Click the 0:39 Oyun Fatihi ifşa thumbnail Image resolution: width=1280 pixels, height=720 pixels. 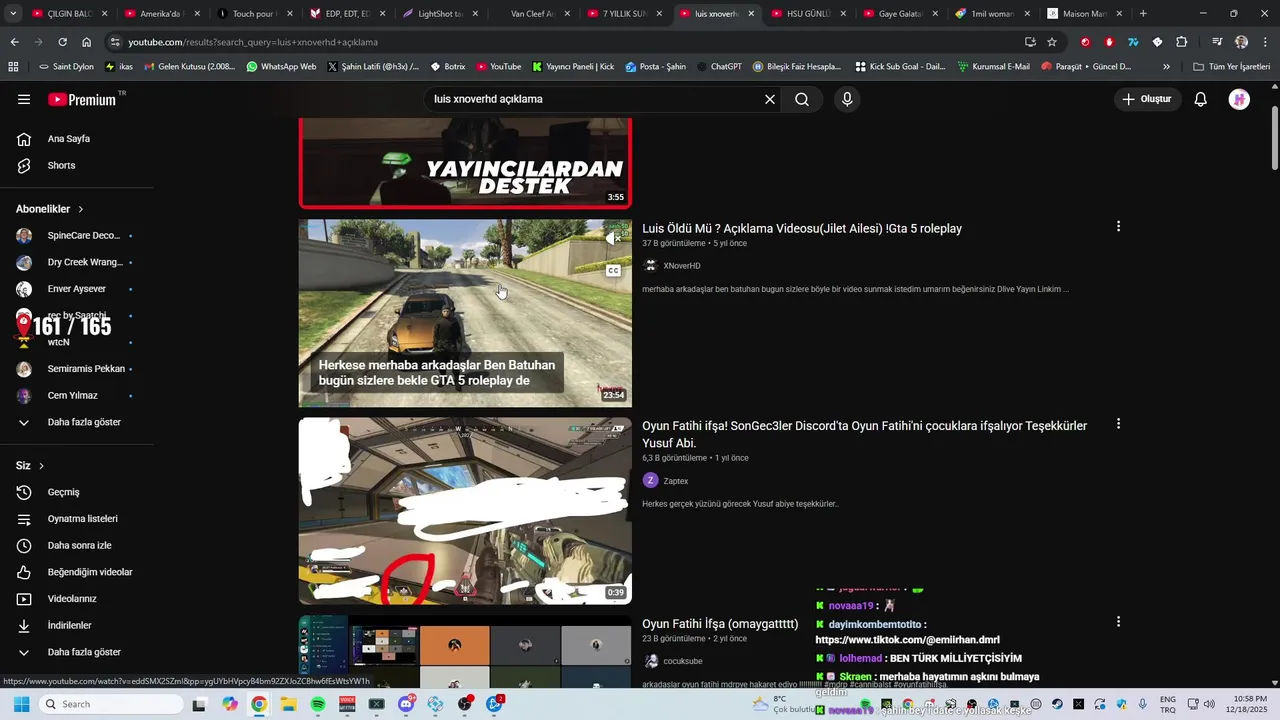(x=465, y=511)
